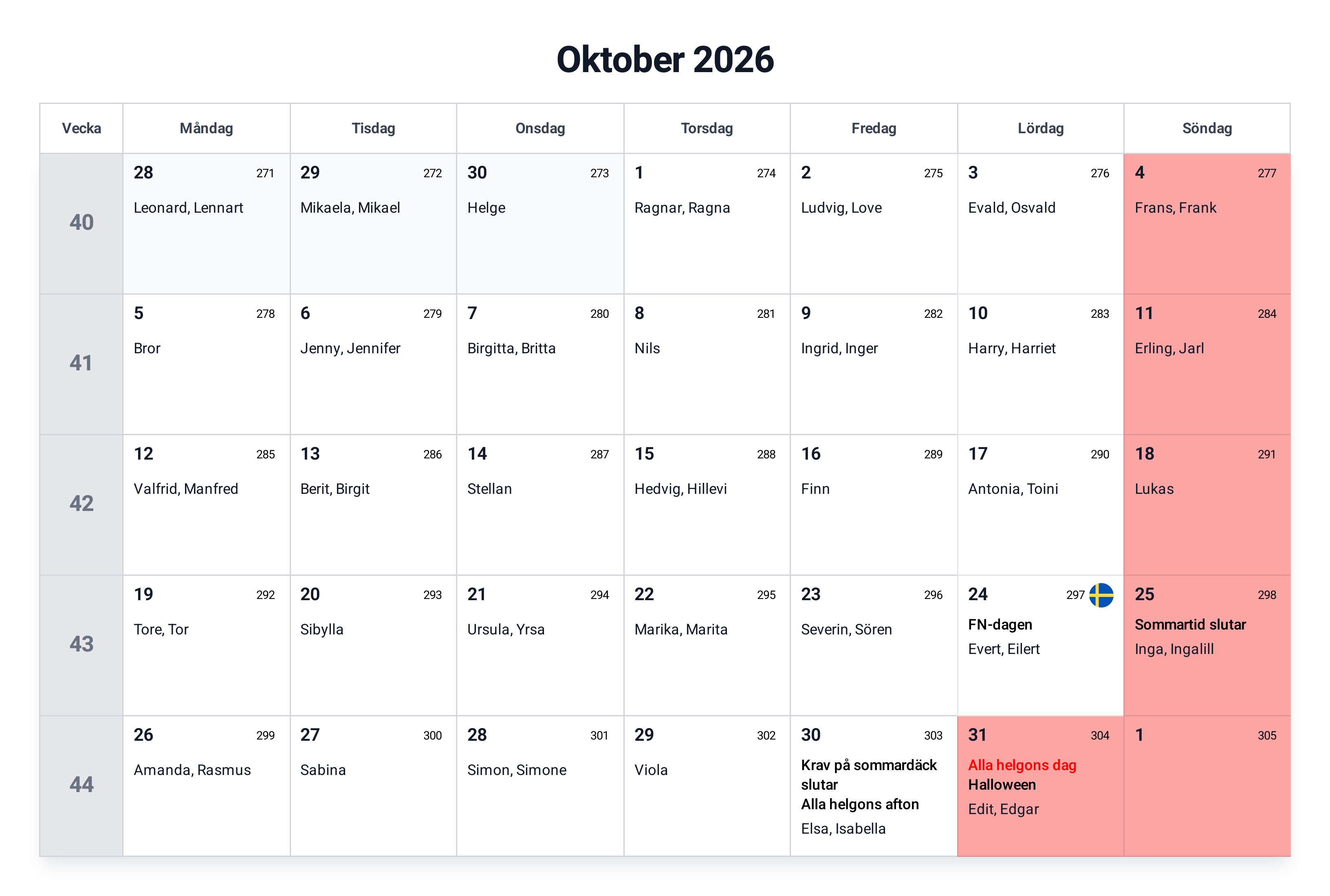Click Sommartid slutar on October 25
Image resolution: width=1330 pixels, height=896 pixels.
pos(1190,625)
